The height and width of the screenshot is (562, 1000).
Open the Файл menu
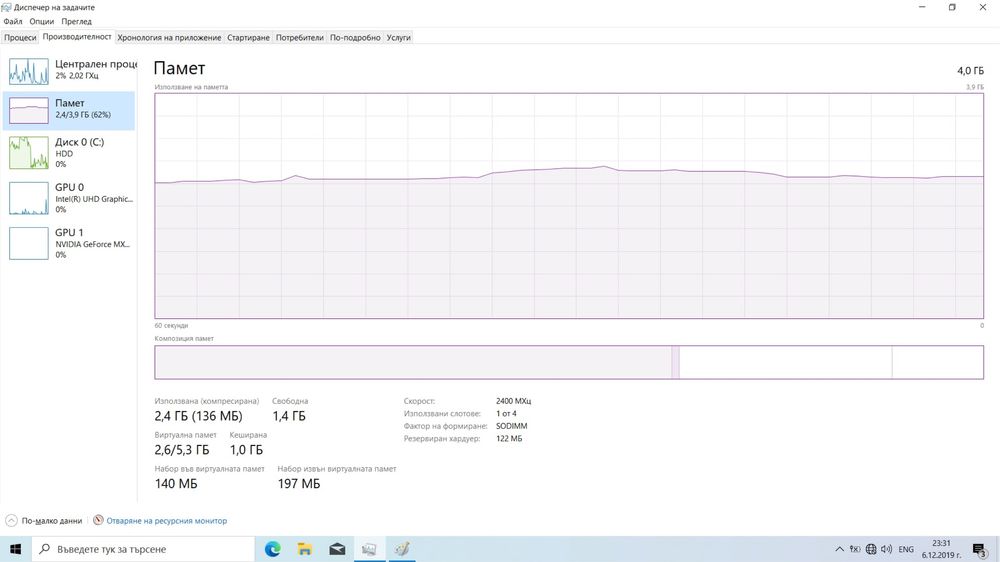click(x=13, y=21)
